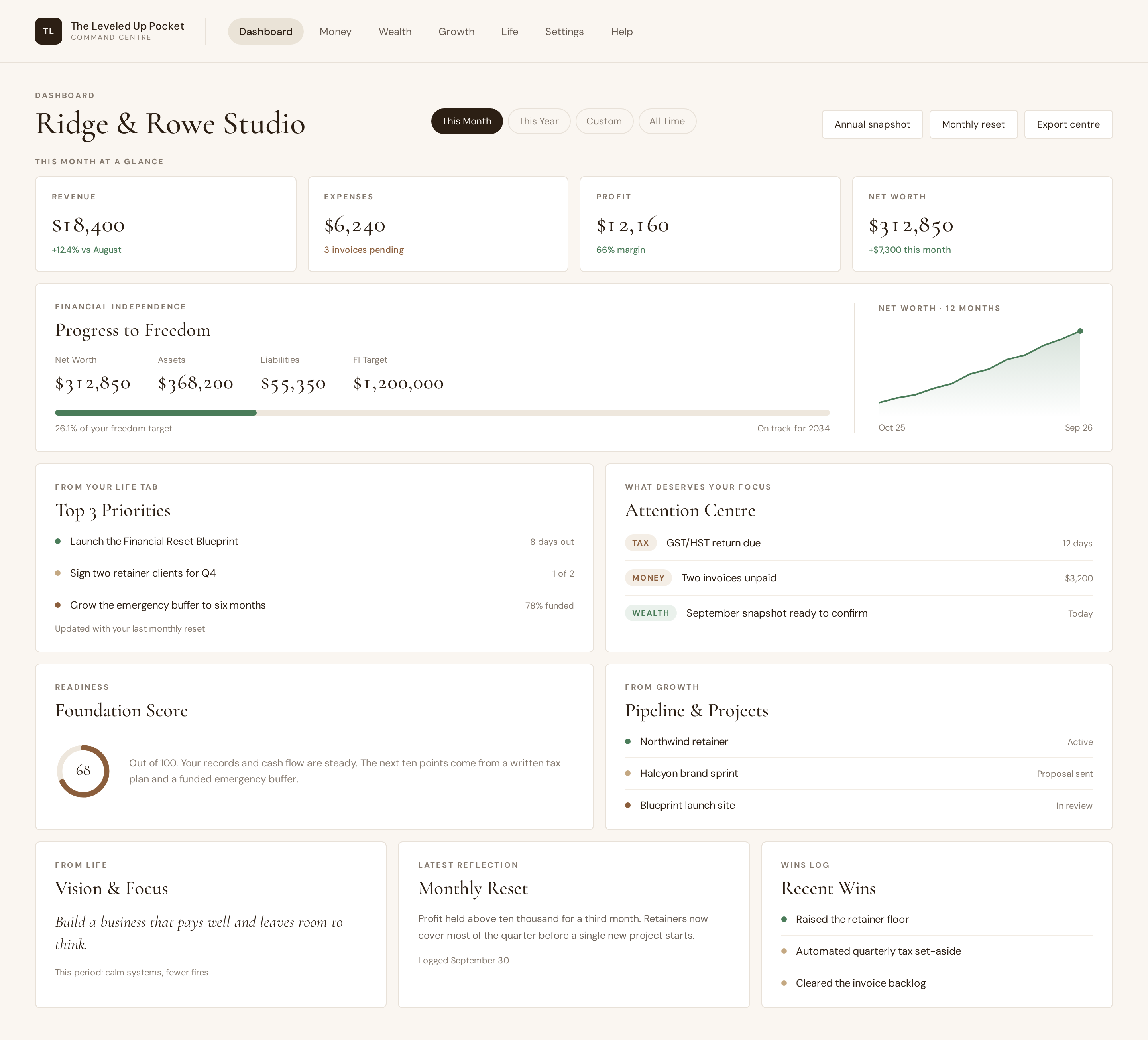Select the All Time period filter
The height and width of the screenshot is (1040, 1148).
coord(667,121)
